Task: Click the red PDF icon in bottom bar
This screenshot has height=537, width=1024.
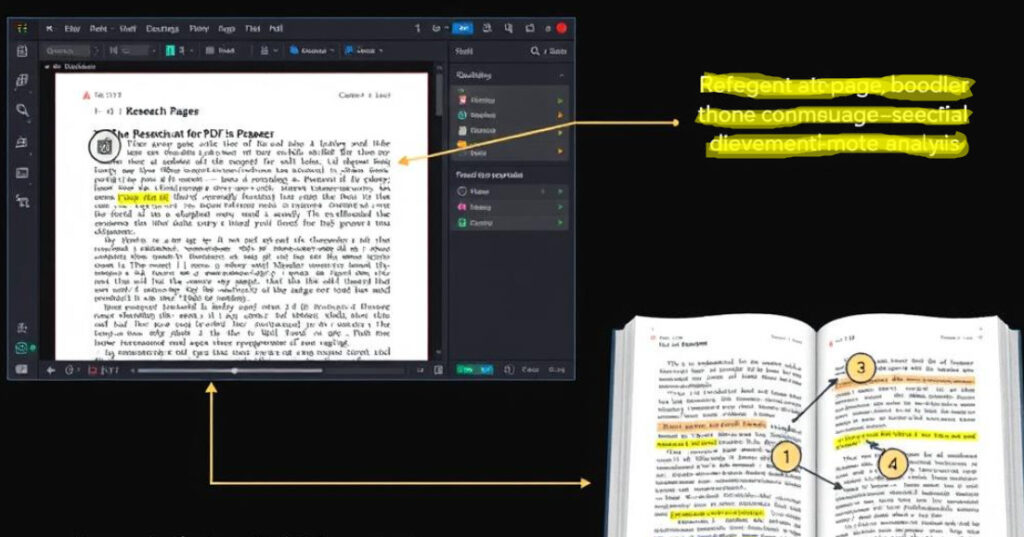Action: pyautogui.click(x=93, y=370)
